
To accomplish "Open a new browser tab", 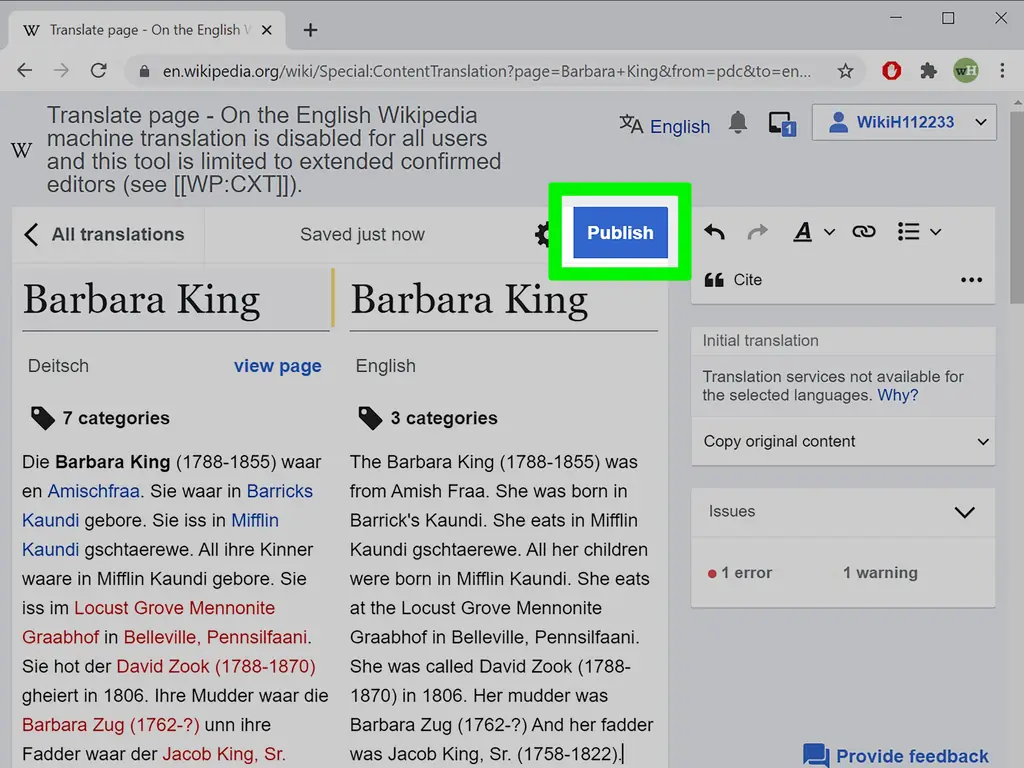I will point(310,30).
